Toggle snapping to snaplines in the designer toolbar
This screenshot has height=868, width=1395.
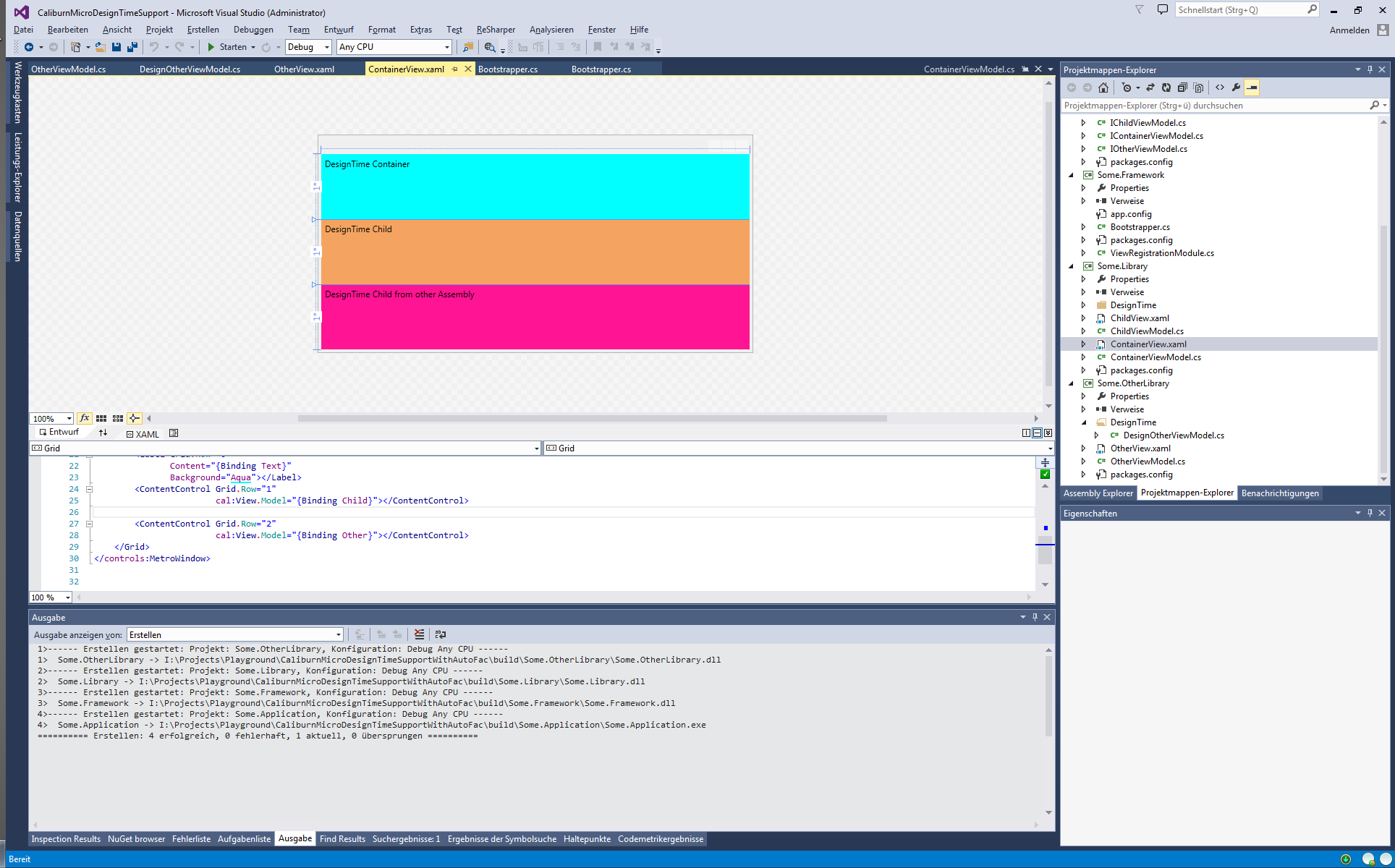(x=135, y=418)
